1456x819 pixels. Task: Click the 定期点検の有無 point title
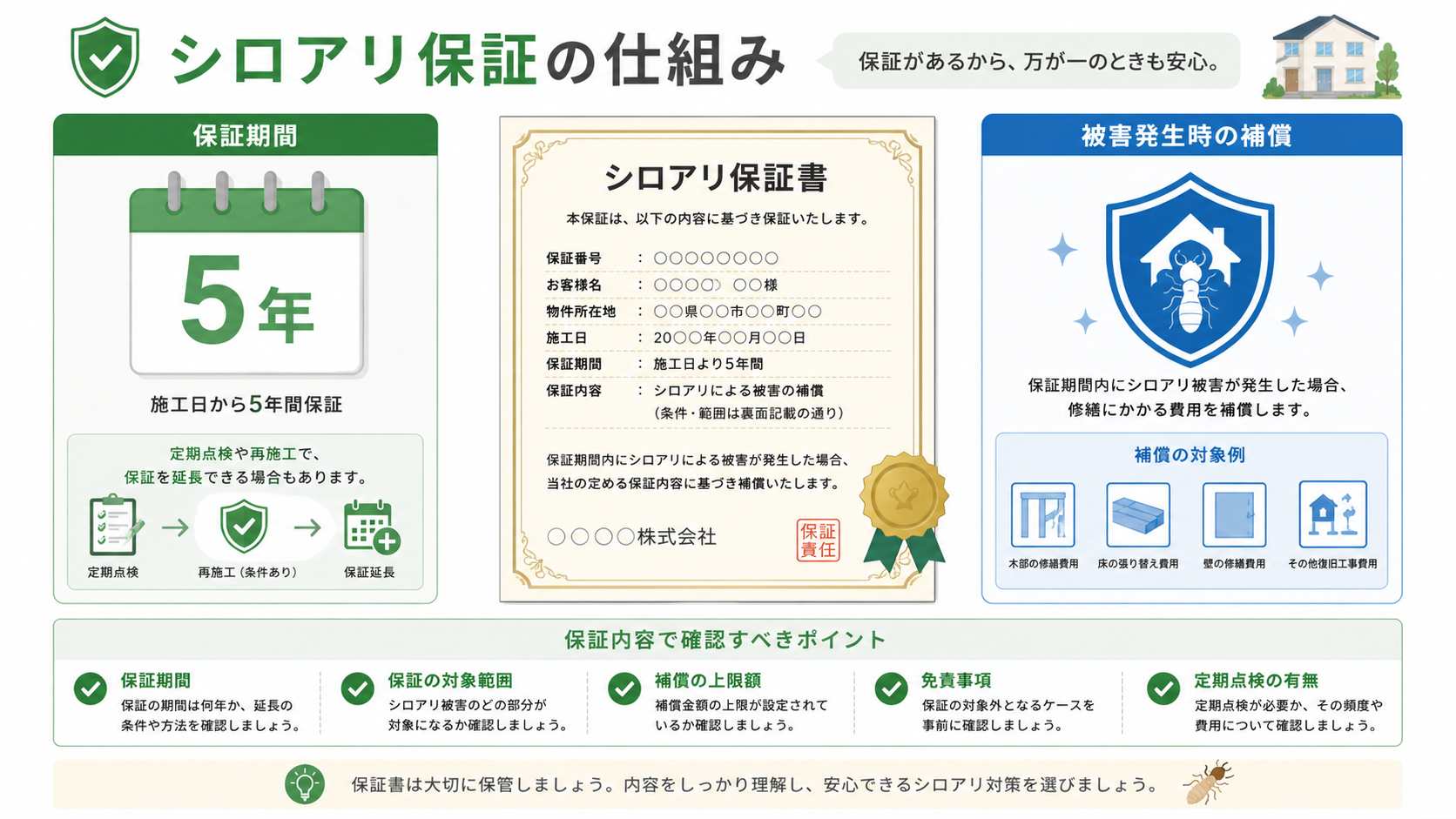tap(1256, 681)
